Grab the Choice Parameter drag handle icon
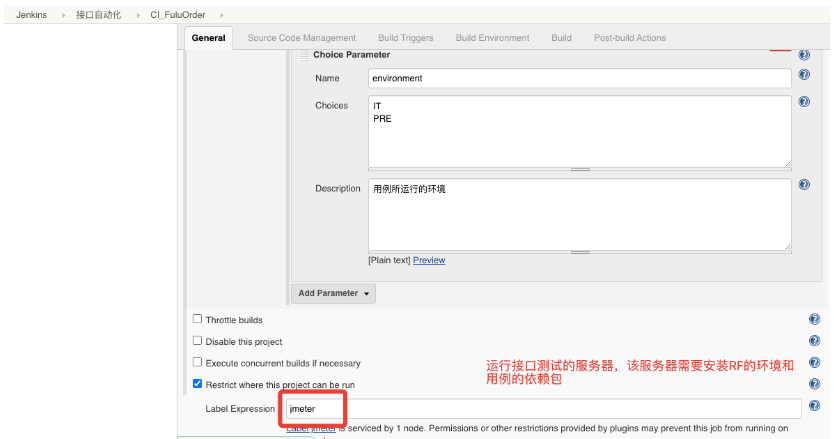This screenshot has height=439, width=834. tap(304, 55)
